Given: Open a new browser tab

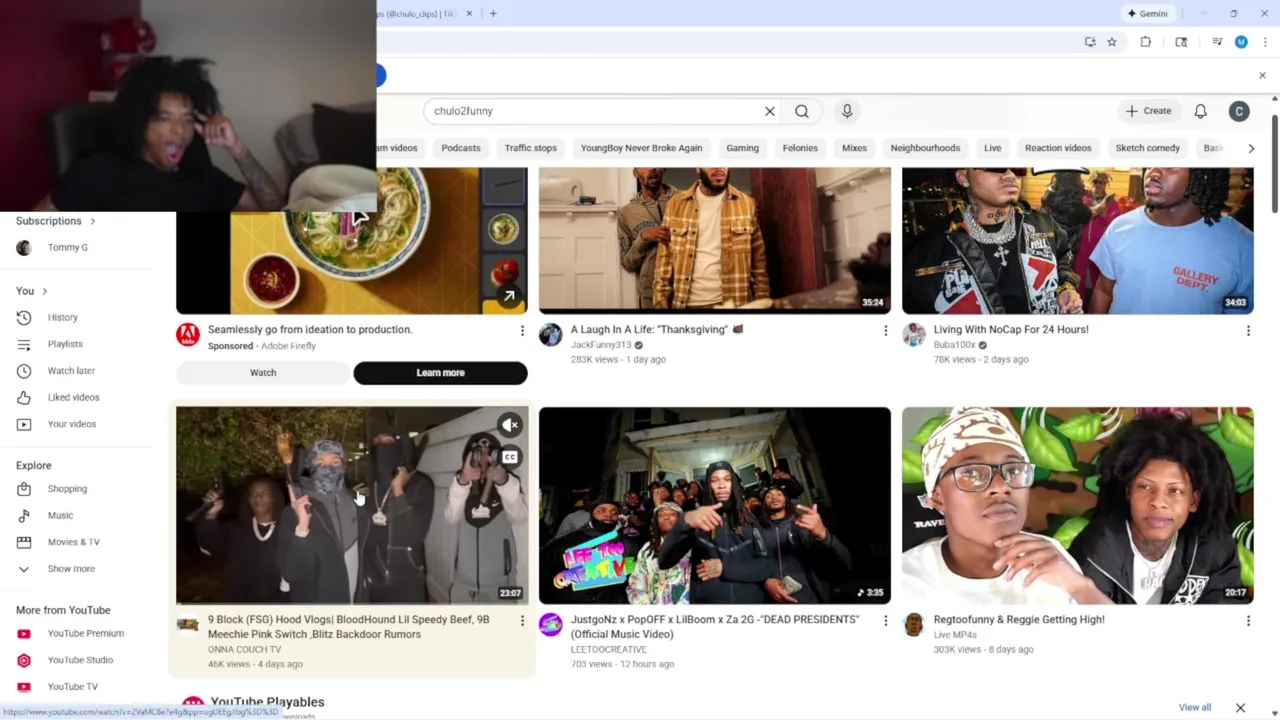Looking at the screenshot, I should [x=493, y=13].
